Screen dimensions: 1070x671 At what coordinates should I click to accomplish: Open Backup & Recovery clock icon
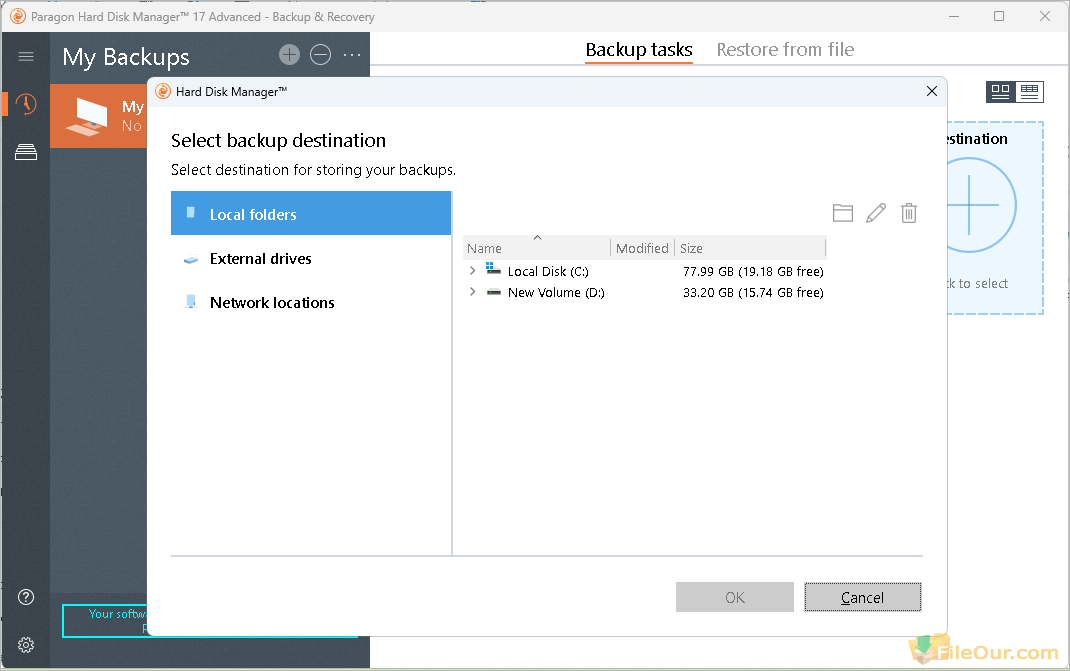[26, 104]
